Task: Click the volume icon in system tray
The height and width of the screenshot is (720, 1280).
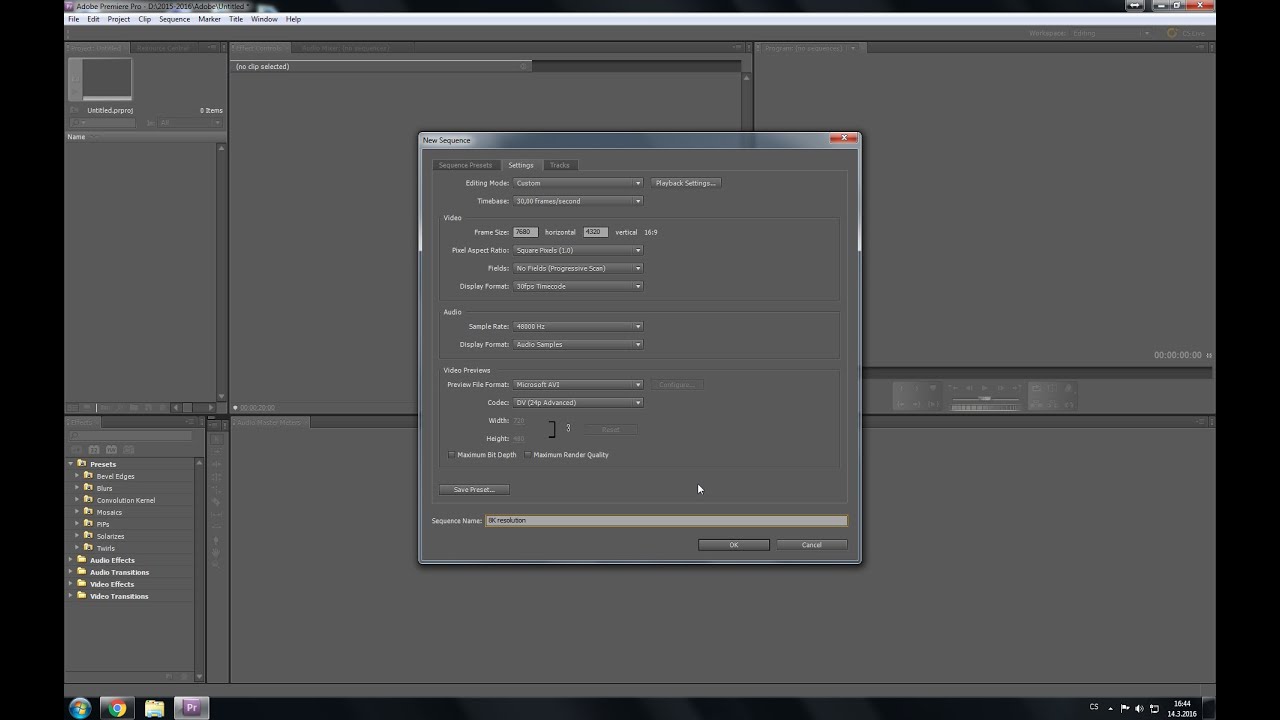Action: point(1139,708)
